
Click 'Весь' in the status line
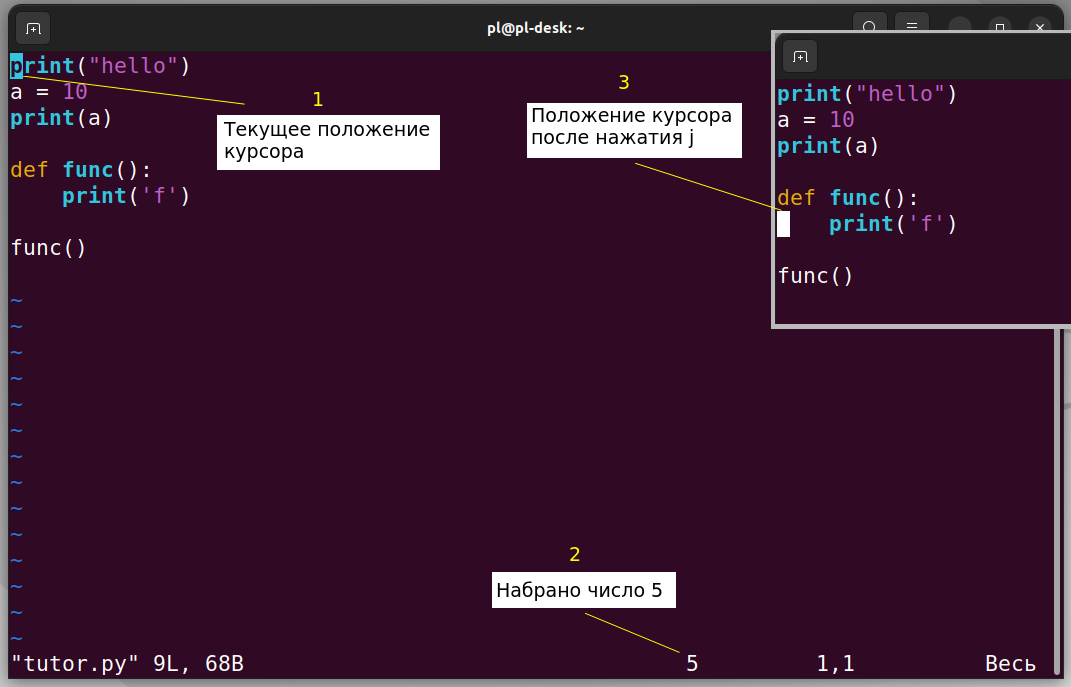1010,663
